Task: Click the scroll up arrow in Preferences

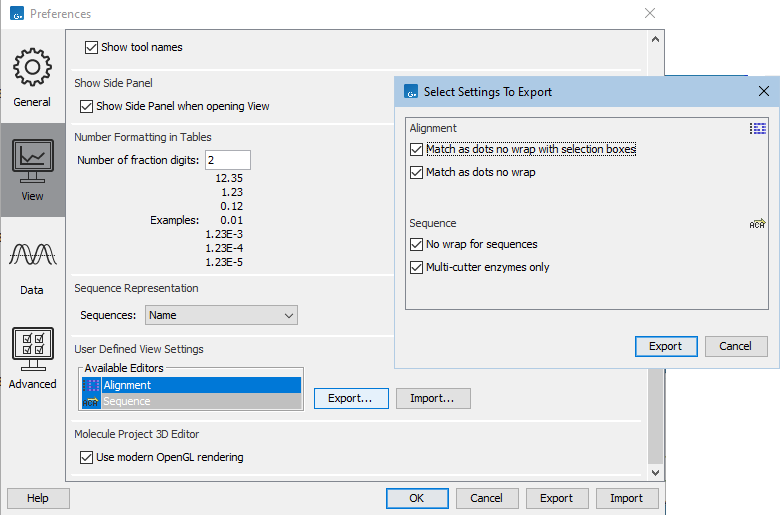Action: [x=656, y=39]
